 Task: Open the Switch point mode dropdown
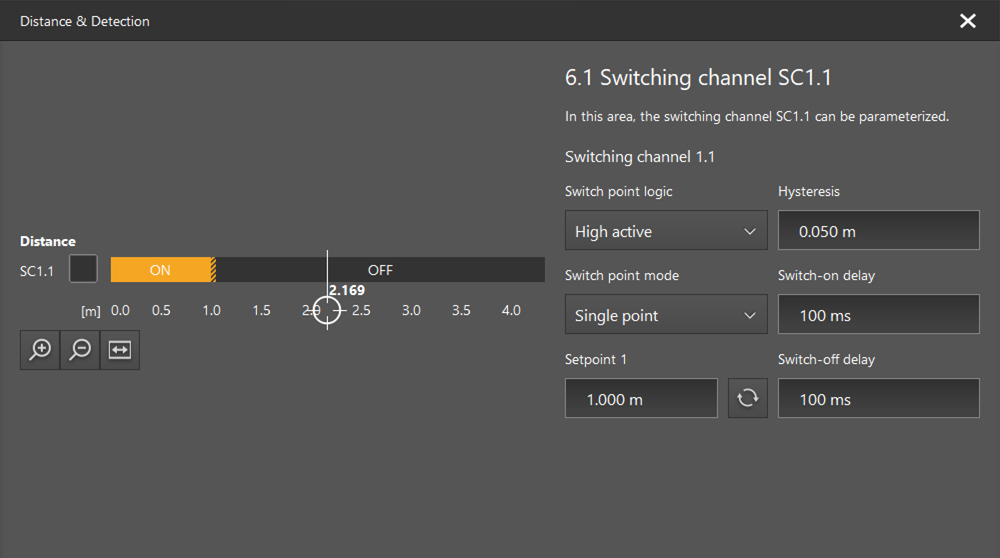coord(665,315)
